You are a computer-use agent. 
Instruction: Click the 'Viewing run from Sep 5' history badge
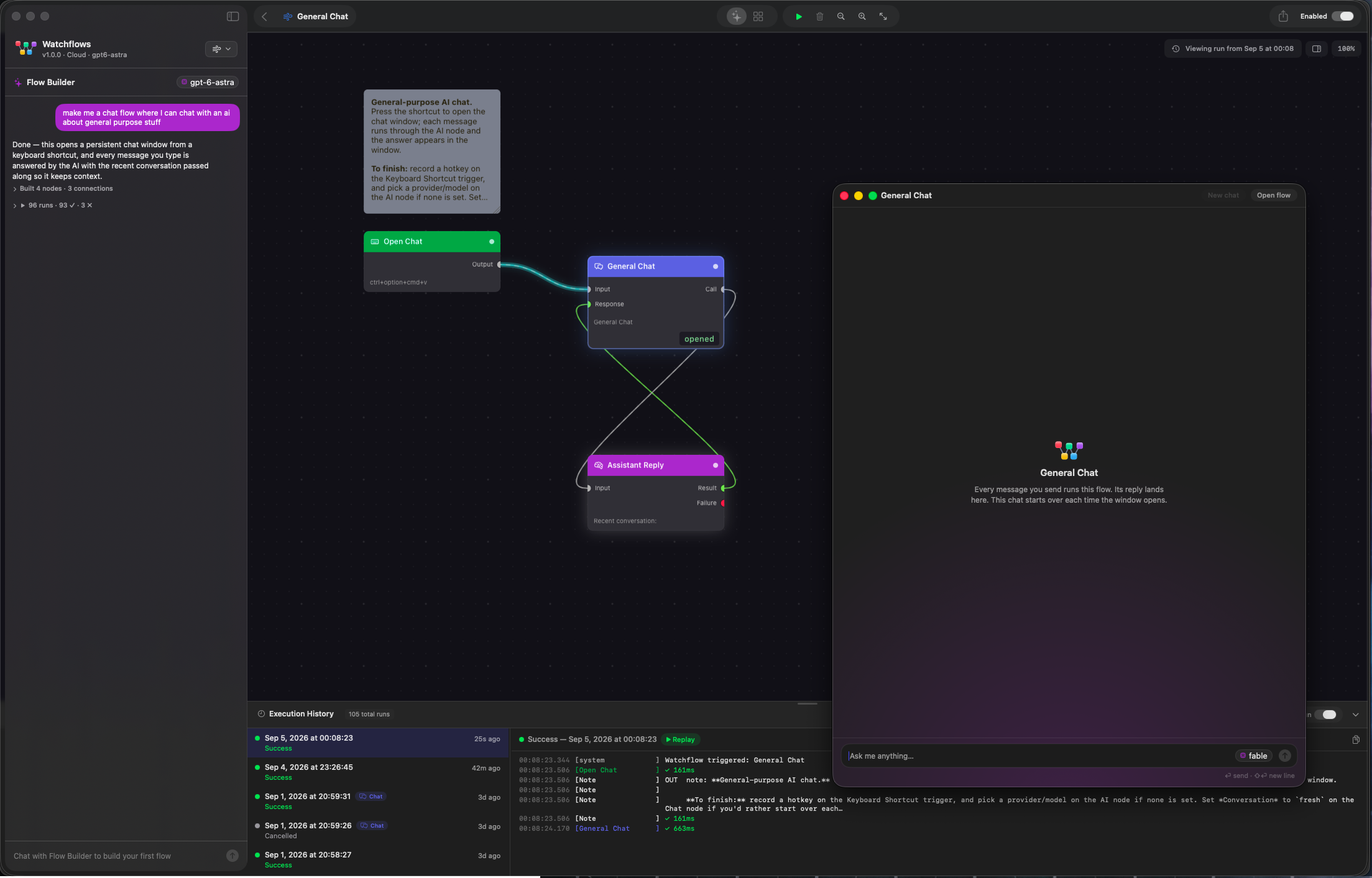1233,48
